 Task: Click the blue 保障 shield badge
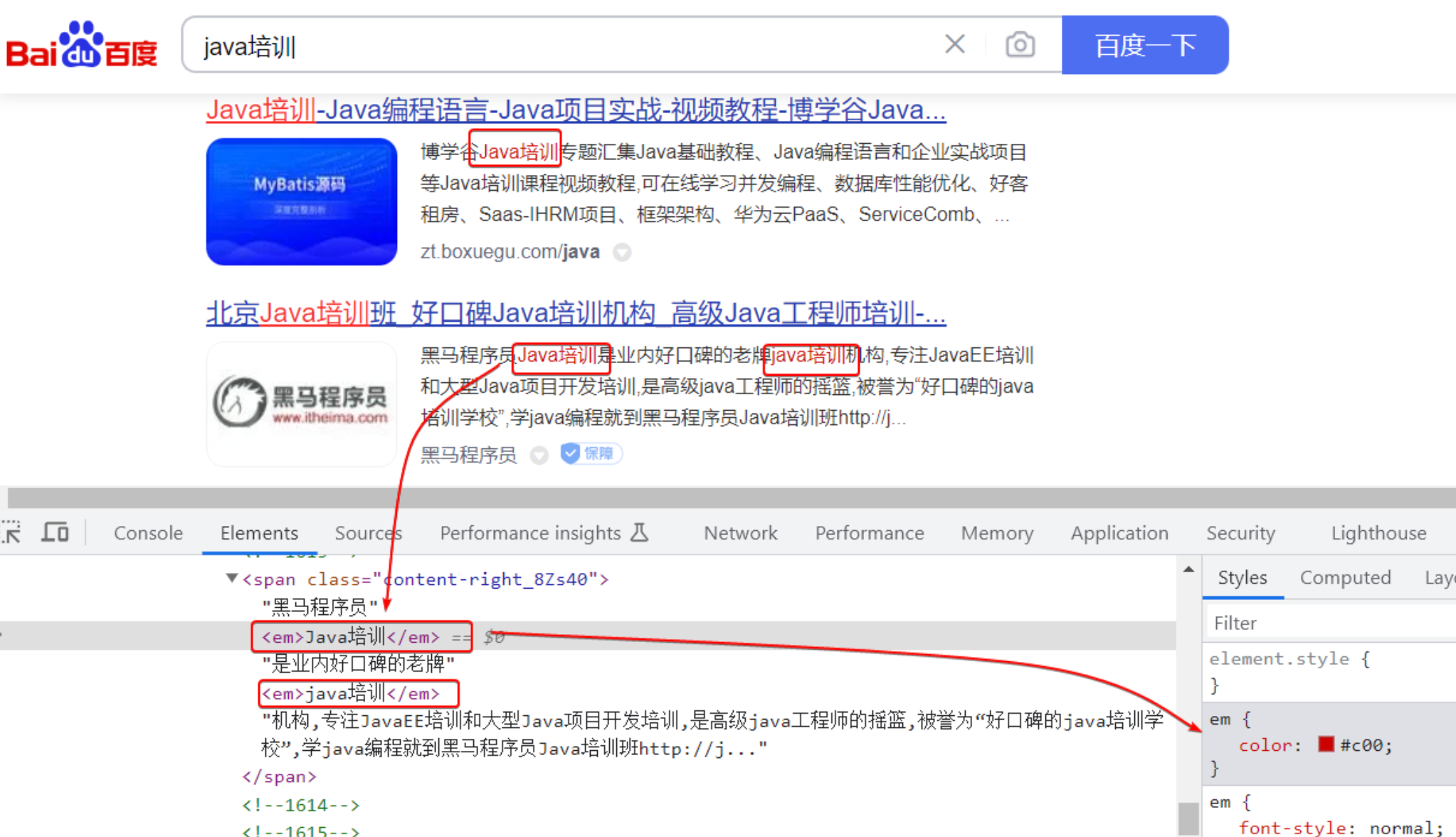(591, 453)
